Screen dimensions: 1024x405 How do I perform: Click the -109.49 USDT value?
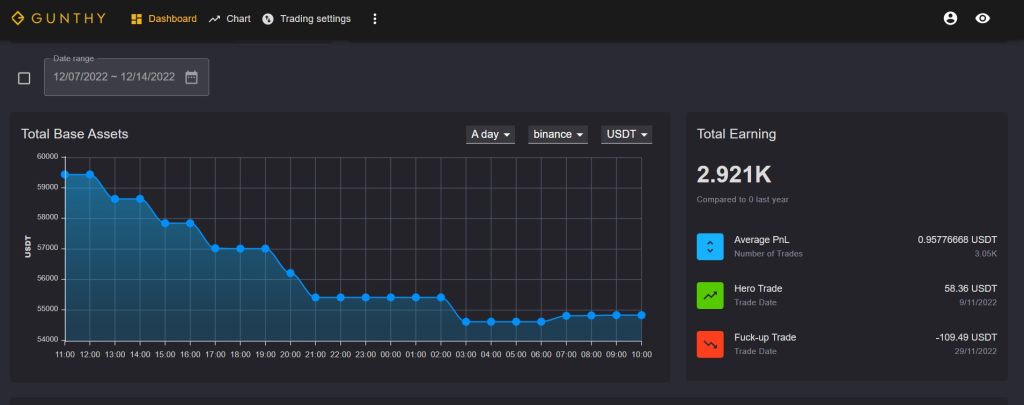(x=966, y=337)
